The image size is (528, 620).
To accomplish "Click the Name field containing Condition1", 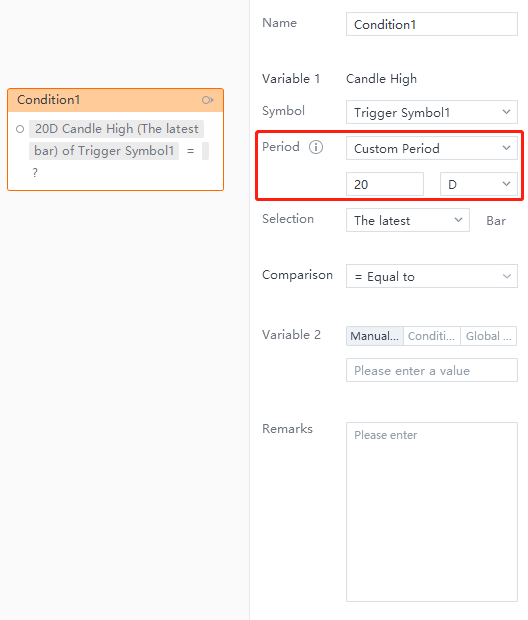I will (431, 24).
